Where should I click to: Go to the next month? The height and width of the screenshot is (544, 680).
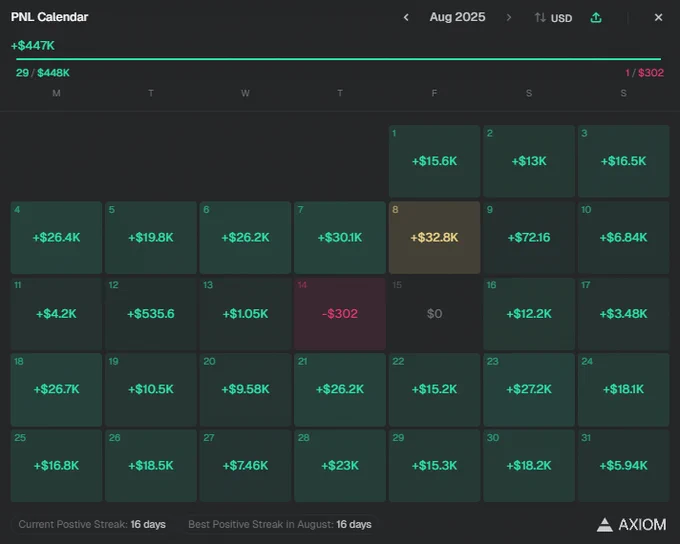(x=509, y=17)
